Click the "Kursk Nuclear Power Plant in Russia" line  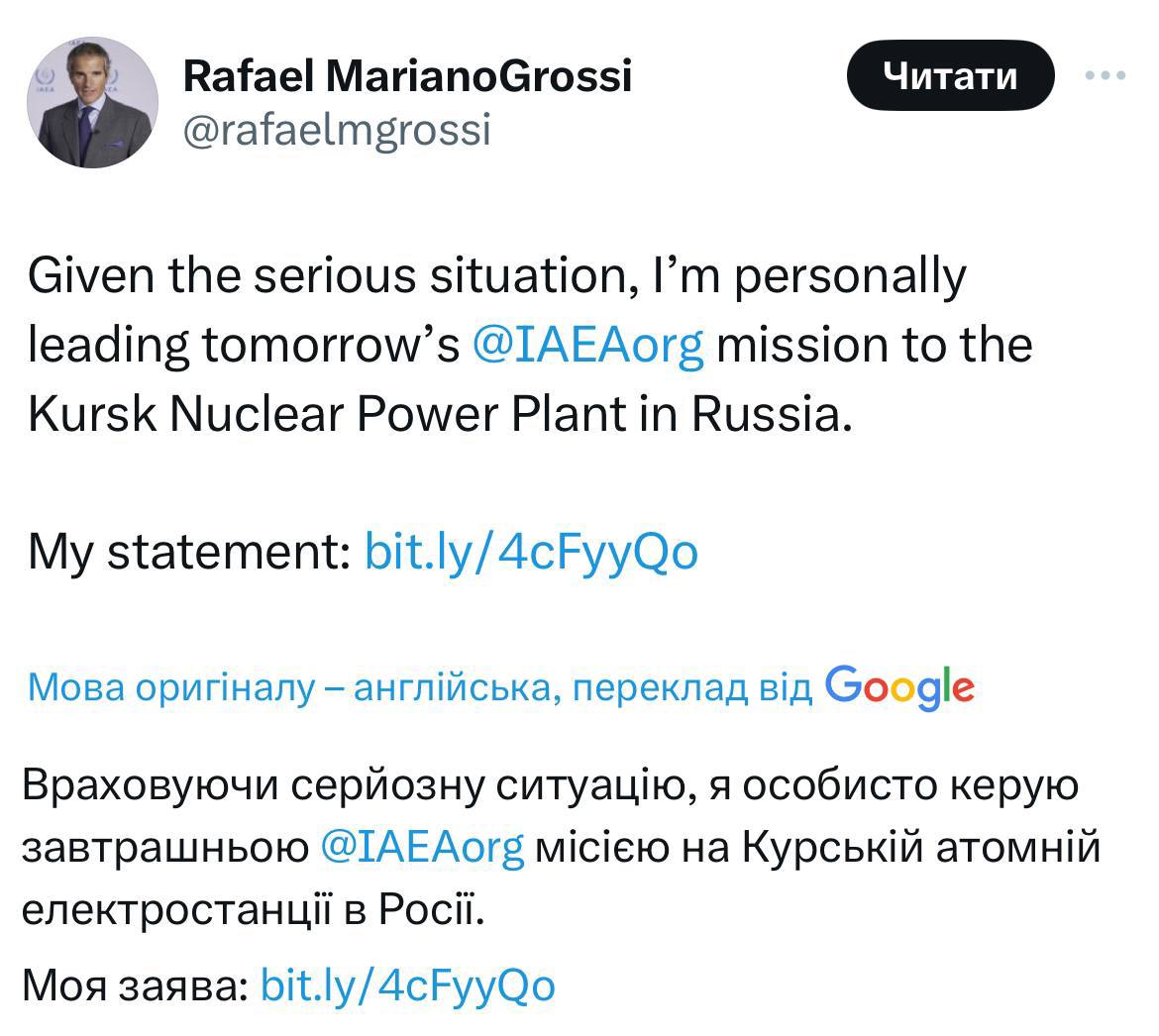pyautogui.click(x=439, y=414)
